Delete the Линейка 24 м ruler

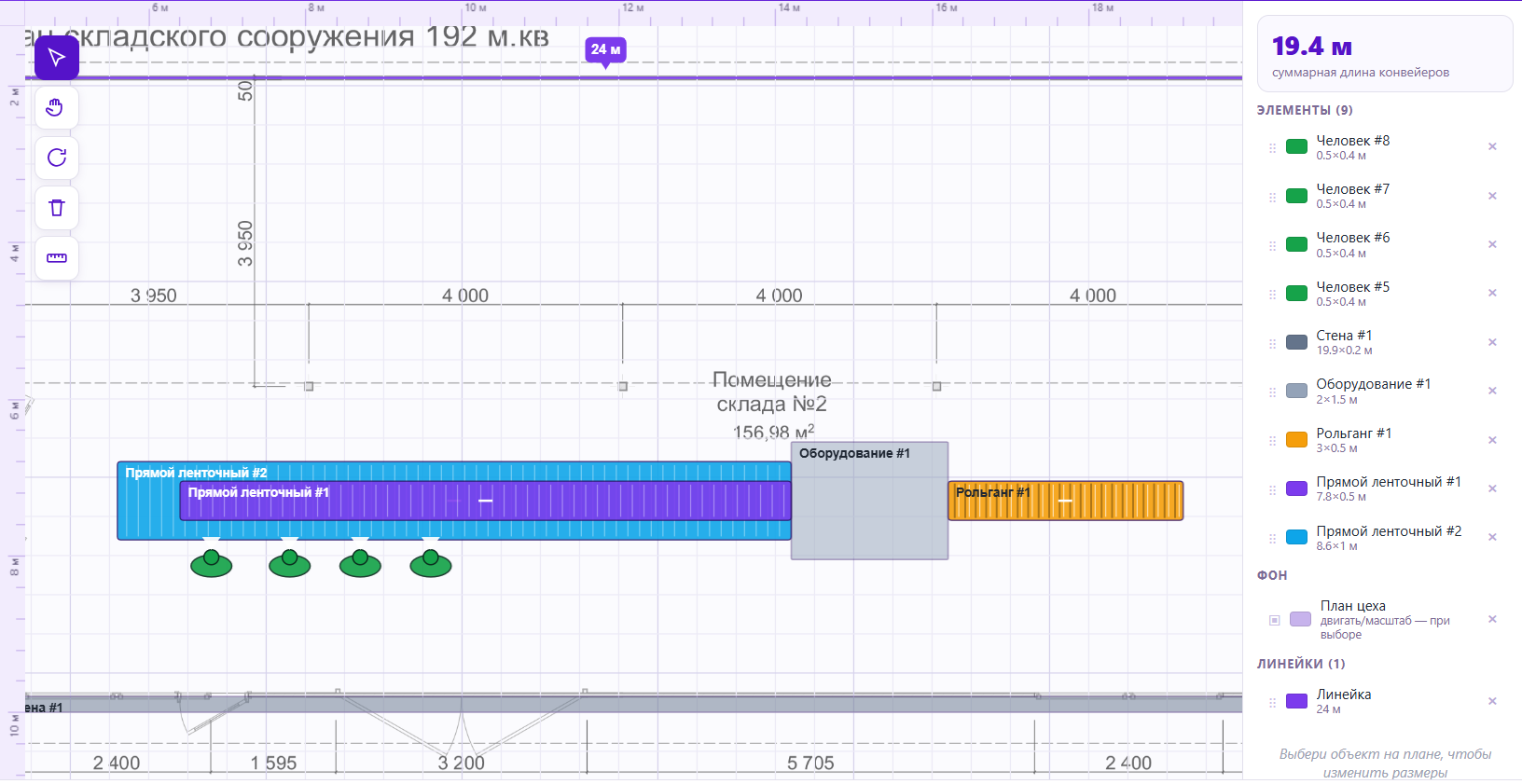pos(1492,701)
